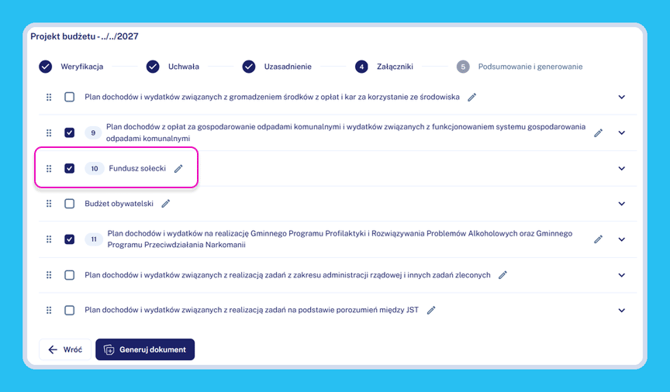Expand the odpadami komunalnymi plan row
Screen dimensions: 670x392
(622, 133)
